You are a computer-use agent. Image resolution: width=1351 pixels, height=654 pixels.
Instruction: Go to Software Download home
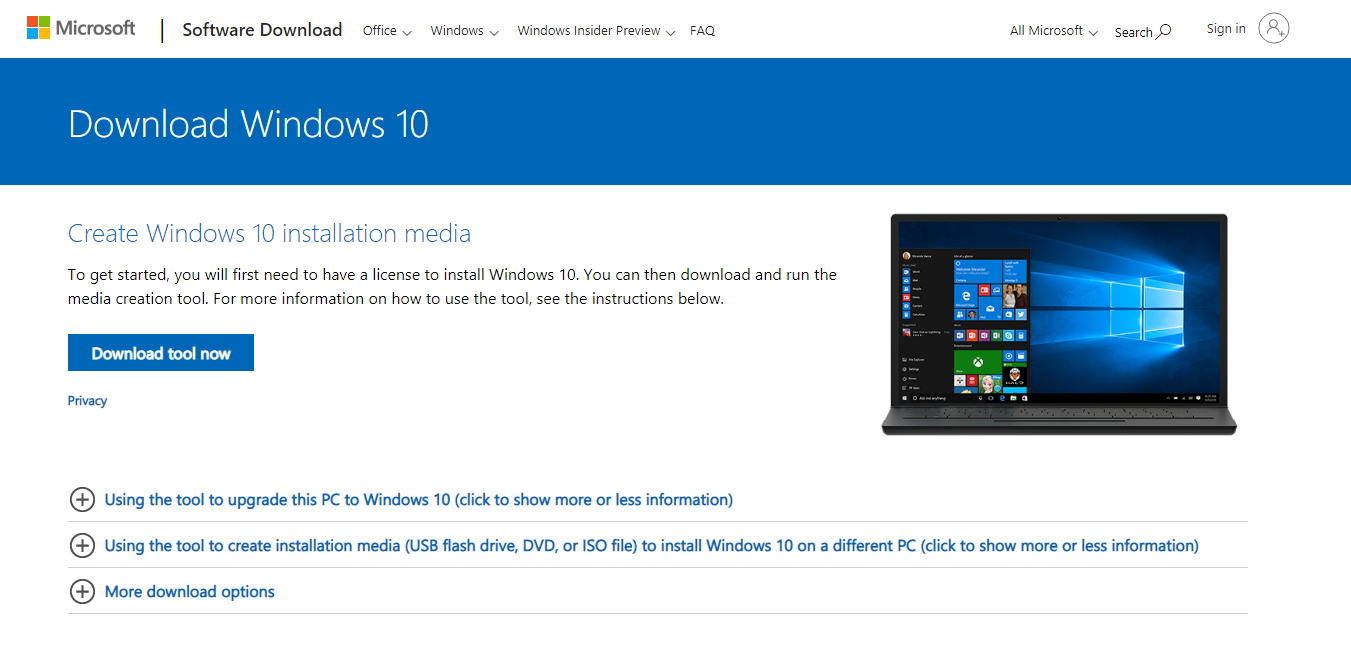pyautogui.click(x=262, y=30)
